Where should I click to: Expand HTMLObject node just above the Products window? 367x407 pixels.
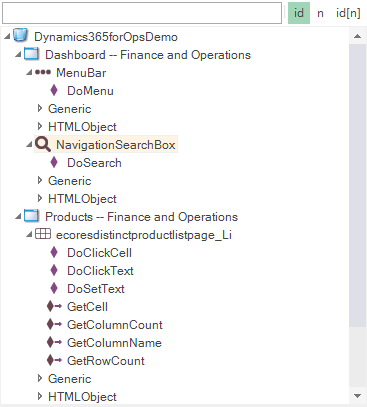tap(40, 198)
